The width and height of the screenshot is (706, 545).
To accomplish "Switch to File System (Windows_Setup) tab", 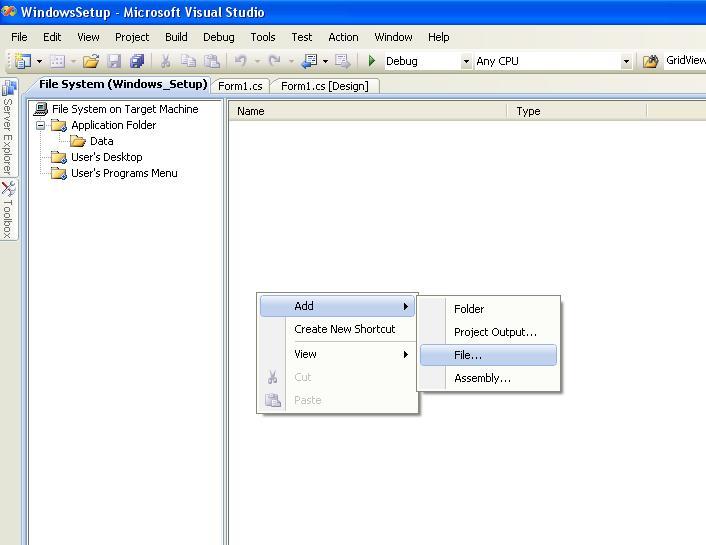I will pos(122,84).
